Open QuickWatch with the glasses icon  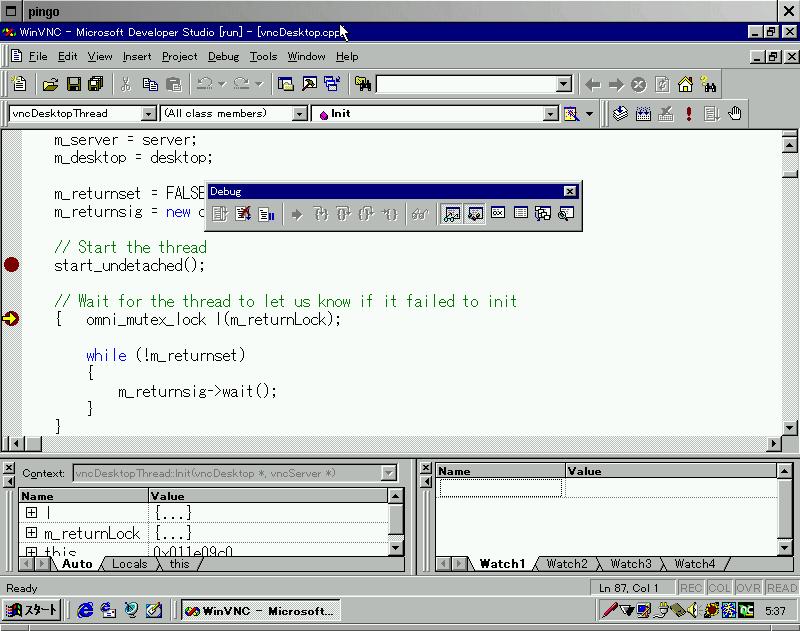point(420,214)
